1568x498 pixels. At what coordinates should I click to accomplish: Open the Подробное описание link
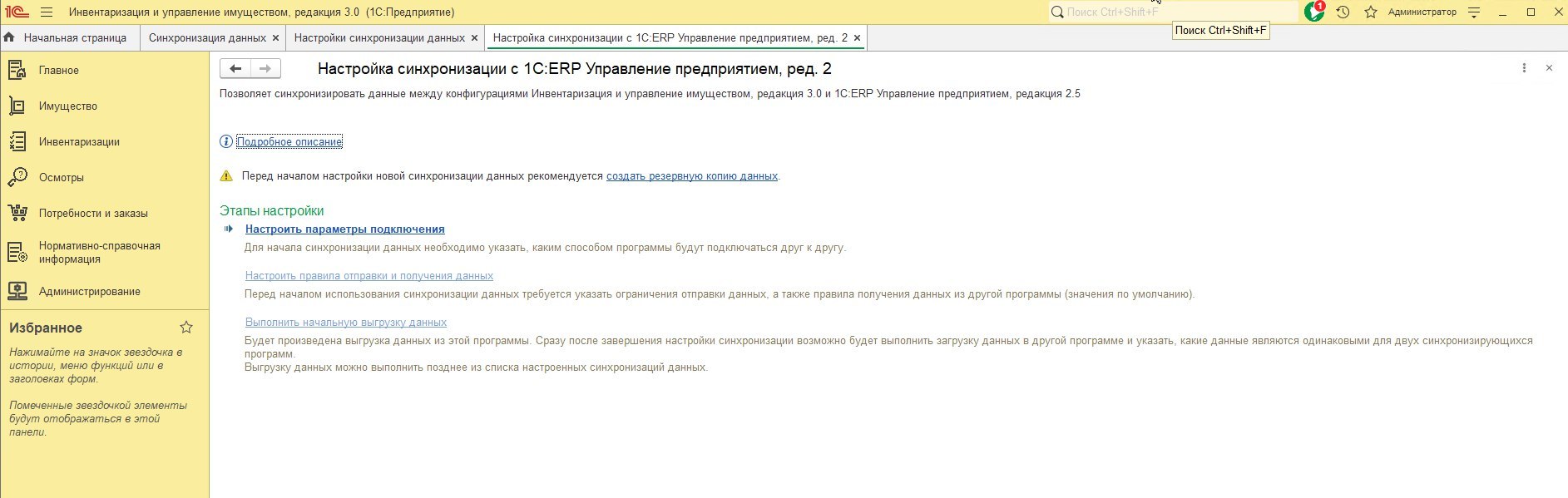289,142
